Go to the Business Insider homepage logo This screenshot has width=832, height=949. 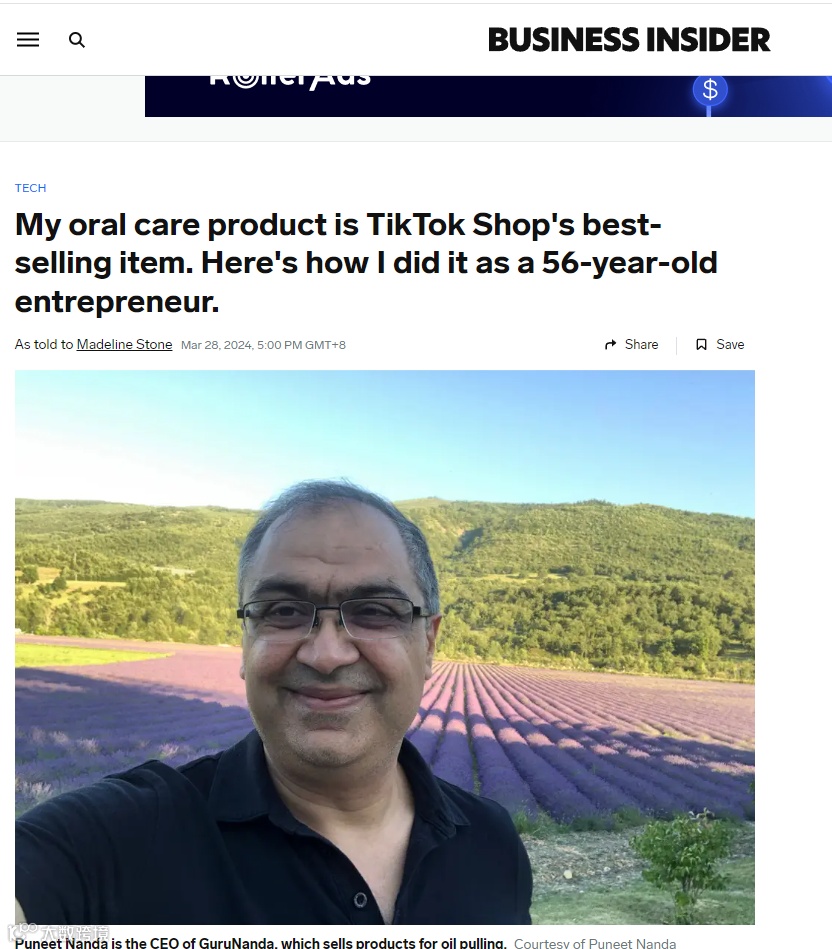(629, 40)
